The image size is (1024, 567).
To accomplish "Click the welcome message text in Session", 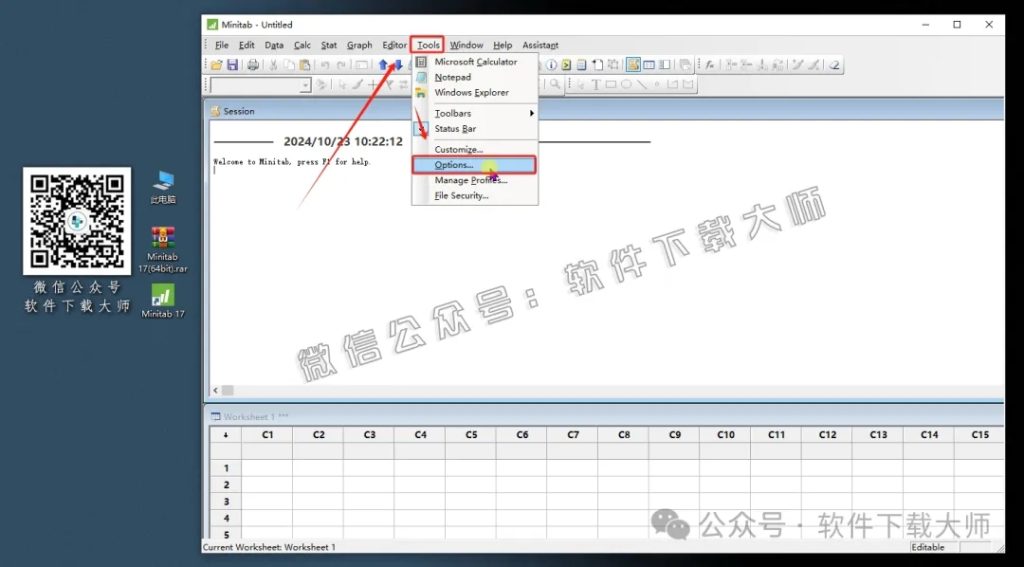I will click(x=292, y=162).
